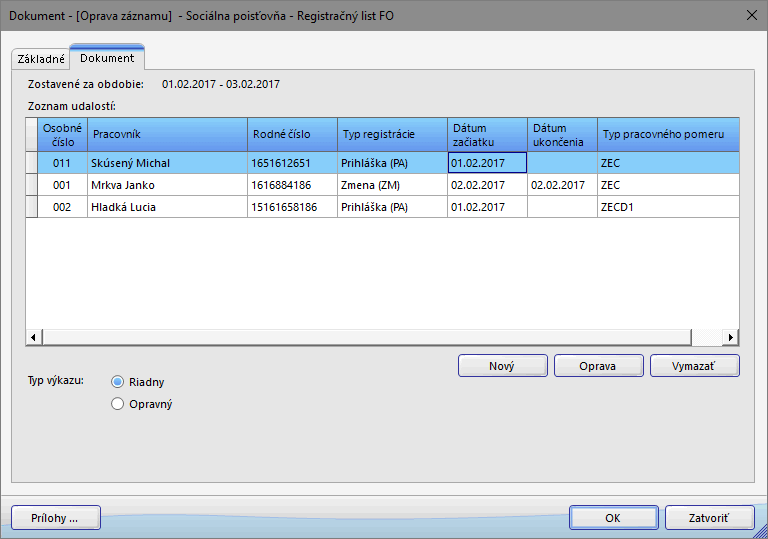
Task: Sort by the Pracovník column header
Action: 167,134
